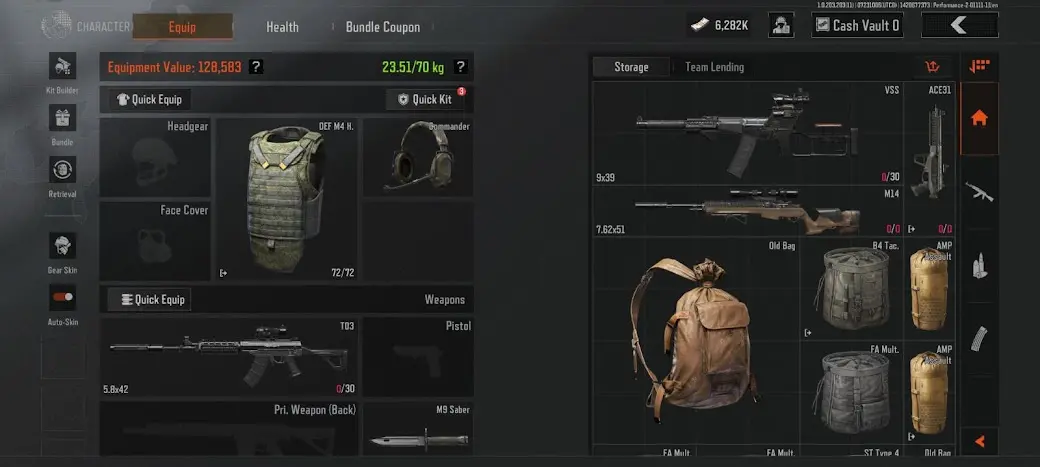The height and width of the screenshot is (467, 1040).
Task: Open the Retrieval icon in sidebar
Action: coord(62,170)
